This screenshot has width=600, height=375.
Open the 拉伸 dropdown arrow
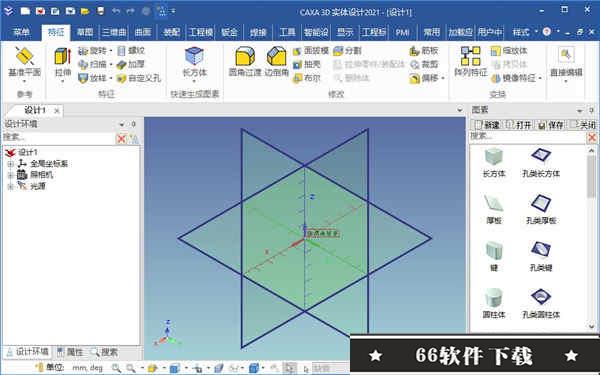pyautogui.click(x=63, y=82)
